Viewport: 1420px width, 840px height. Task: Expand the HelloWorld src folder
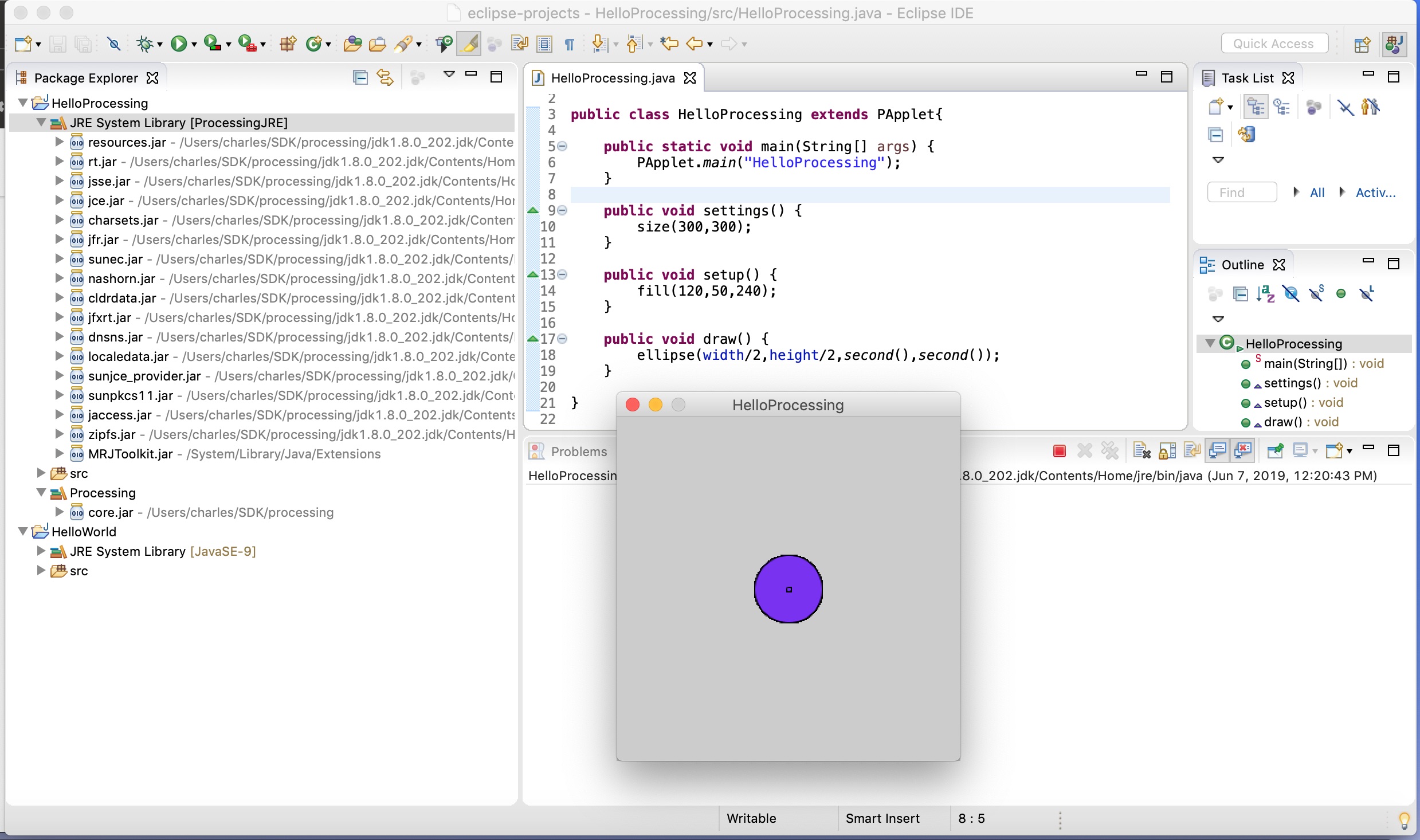pos(40,571)
